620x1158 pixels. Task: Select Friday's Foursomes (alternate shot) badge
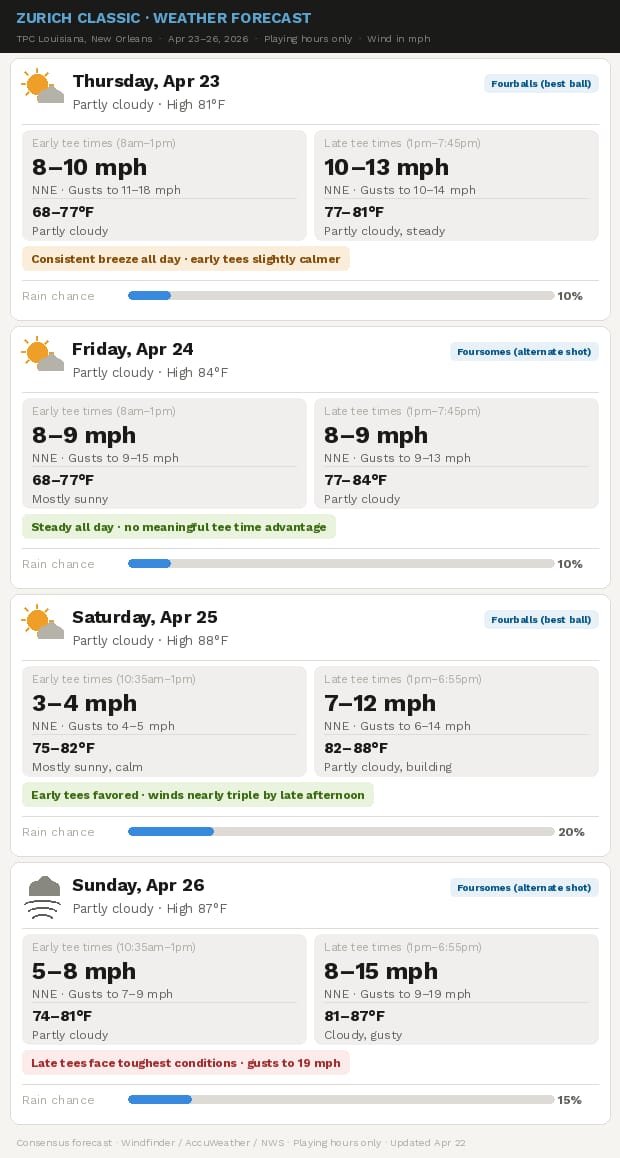pos(524,352)
